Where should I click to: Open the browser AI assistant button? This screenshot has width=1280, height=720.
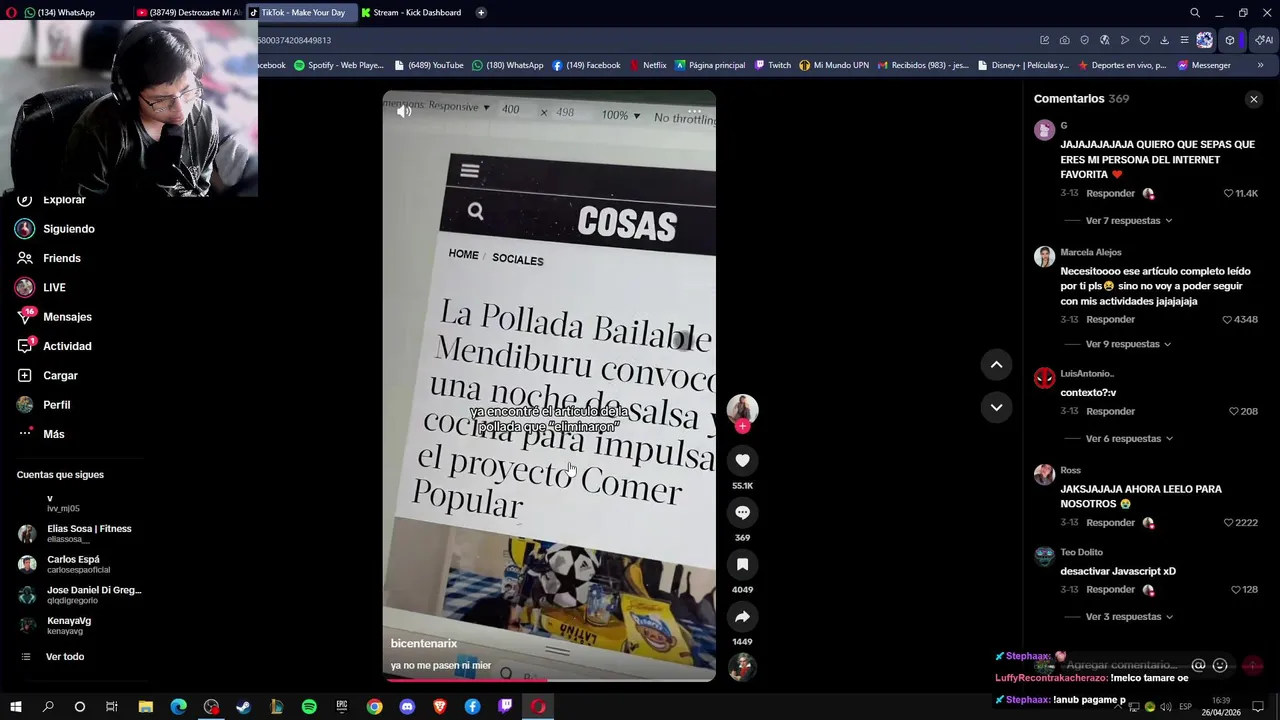[x=1265, y=40]
